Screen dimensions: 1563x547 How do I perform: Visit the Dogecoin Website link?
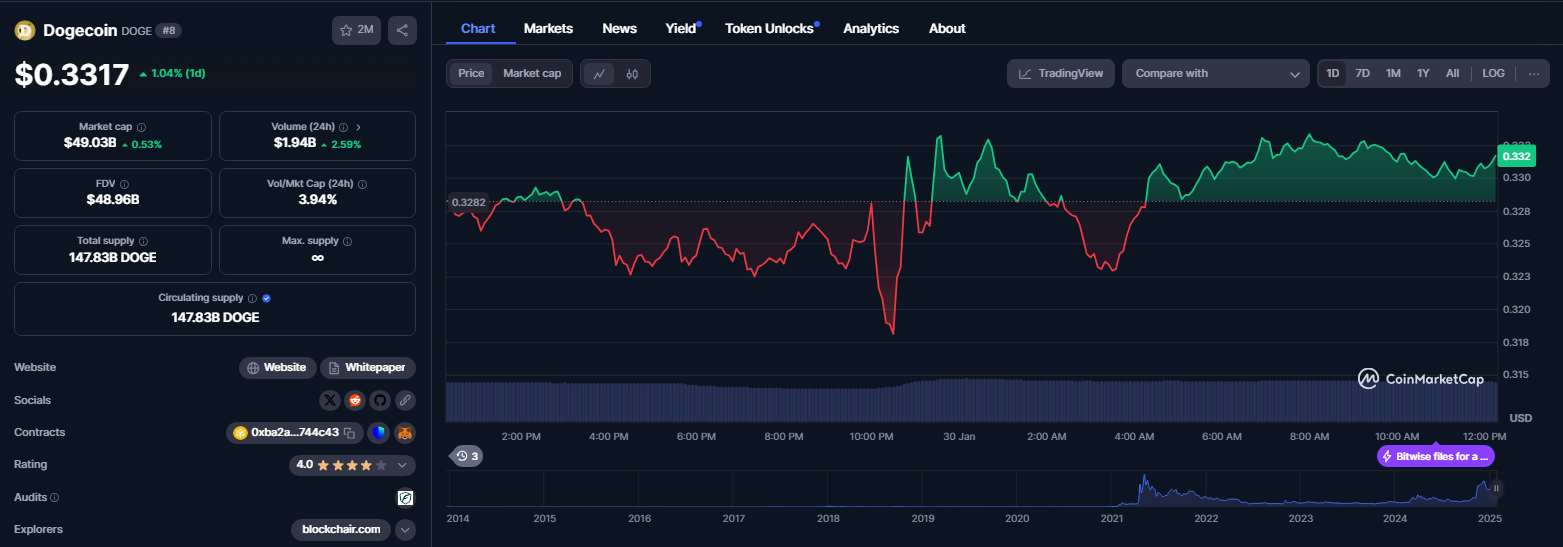278,368
